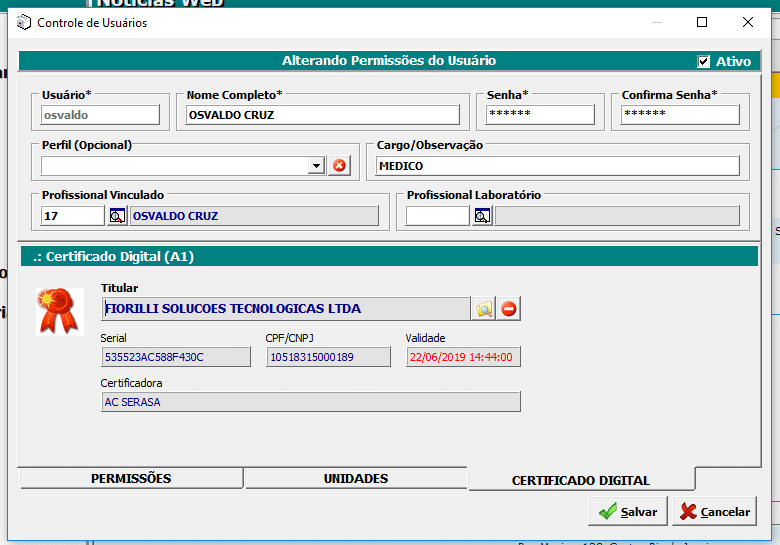Expand the Perfil (Opcional) dropdown

[316, 166]
